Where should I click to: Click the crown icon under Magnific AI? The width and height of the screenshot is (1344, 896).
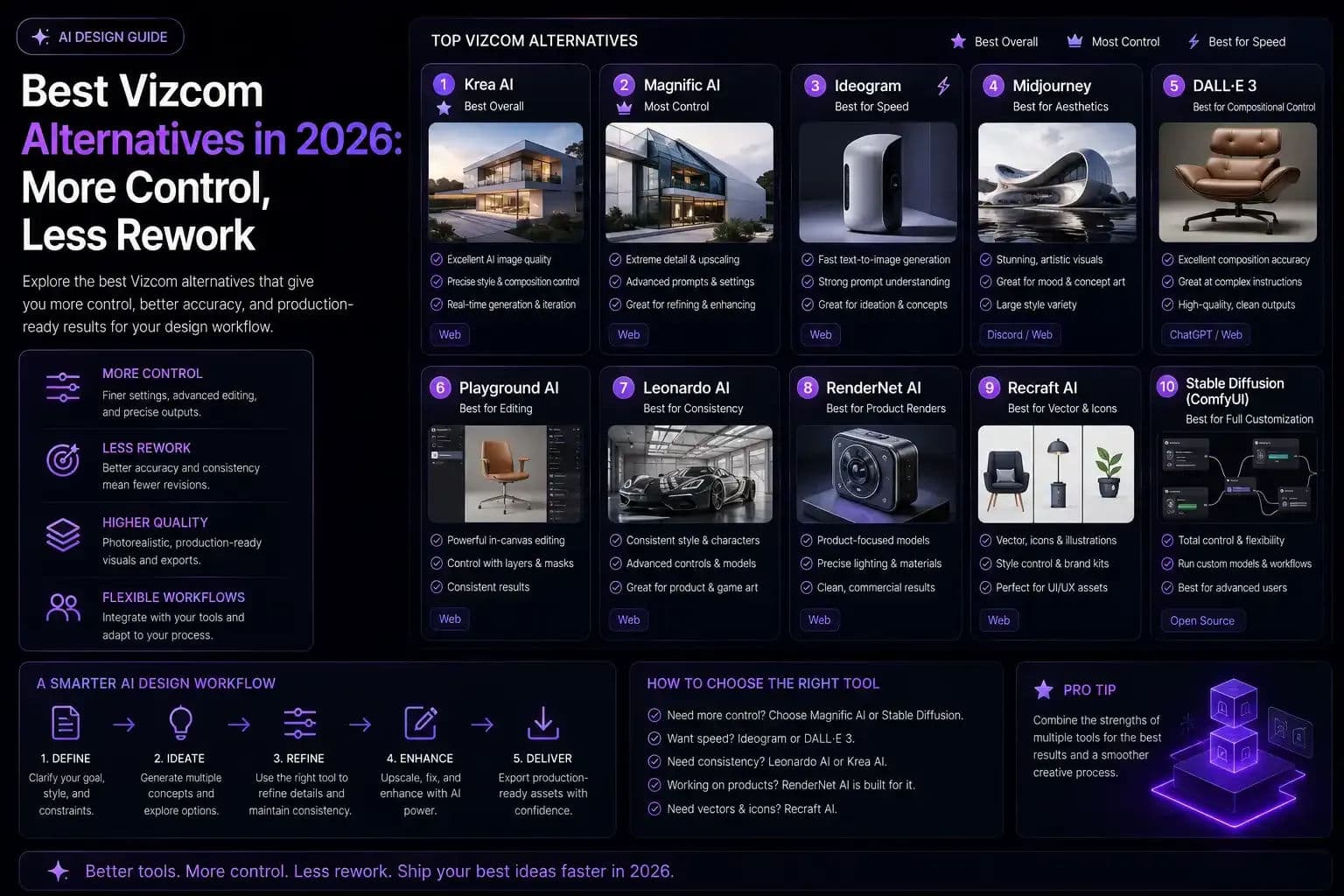click(624, 108)
